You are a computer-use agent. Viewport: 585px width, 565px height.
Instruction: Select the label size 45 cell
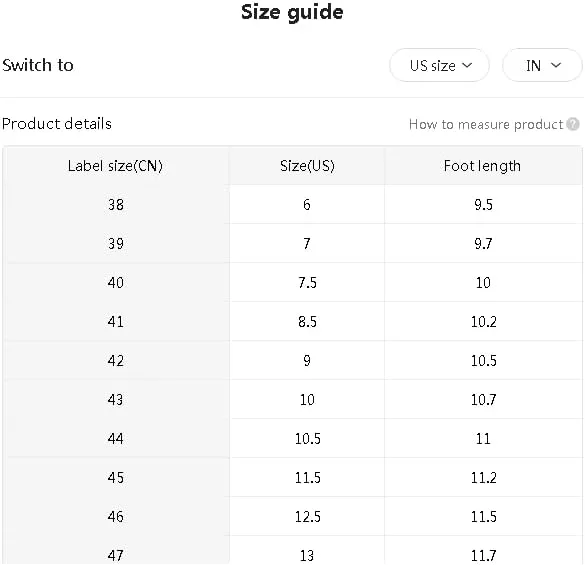[116, 478]
